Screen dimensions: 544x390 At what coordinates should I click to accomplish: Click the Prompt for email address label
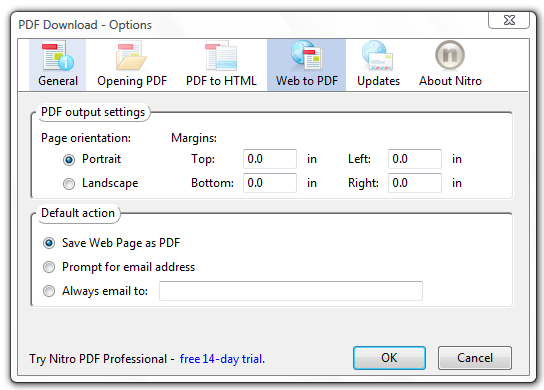point(128,267)
